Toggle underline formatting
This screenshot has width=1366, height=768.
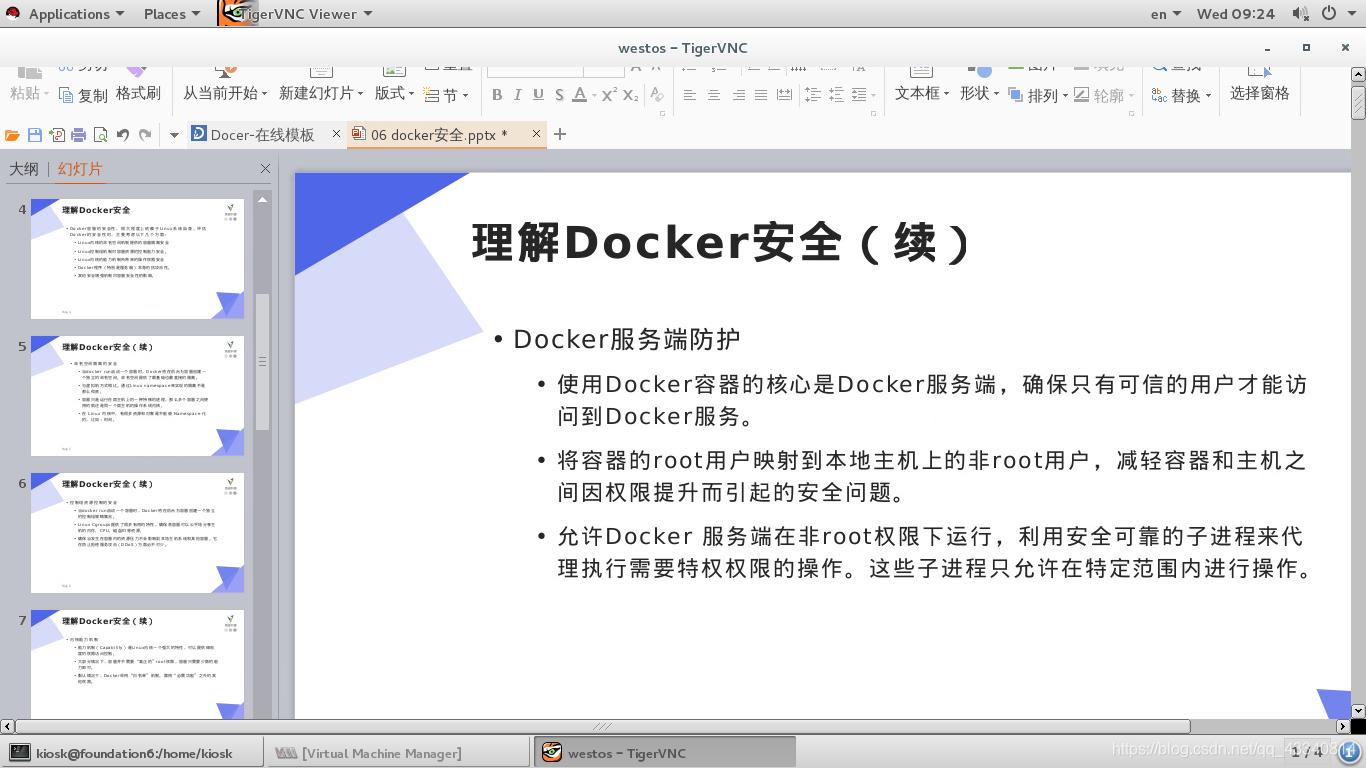(x=538, y=95)
